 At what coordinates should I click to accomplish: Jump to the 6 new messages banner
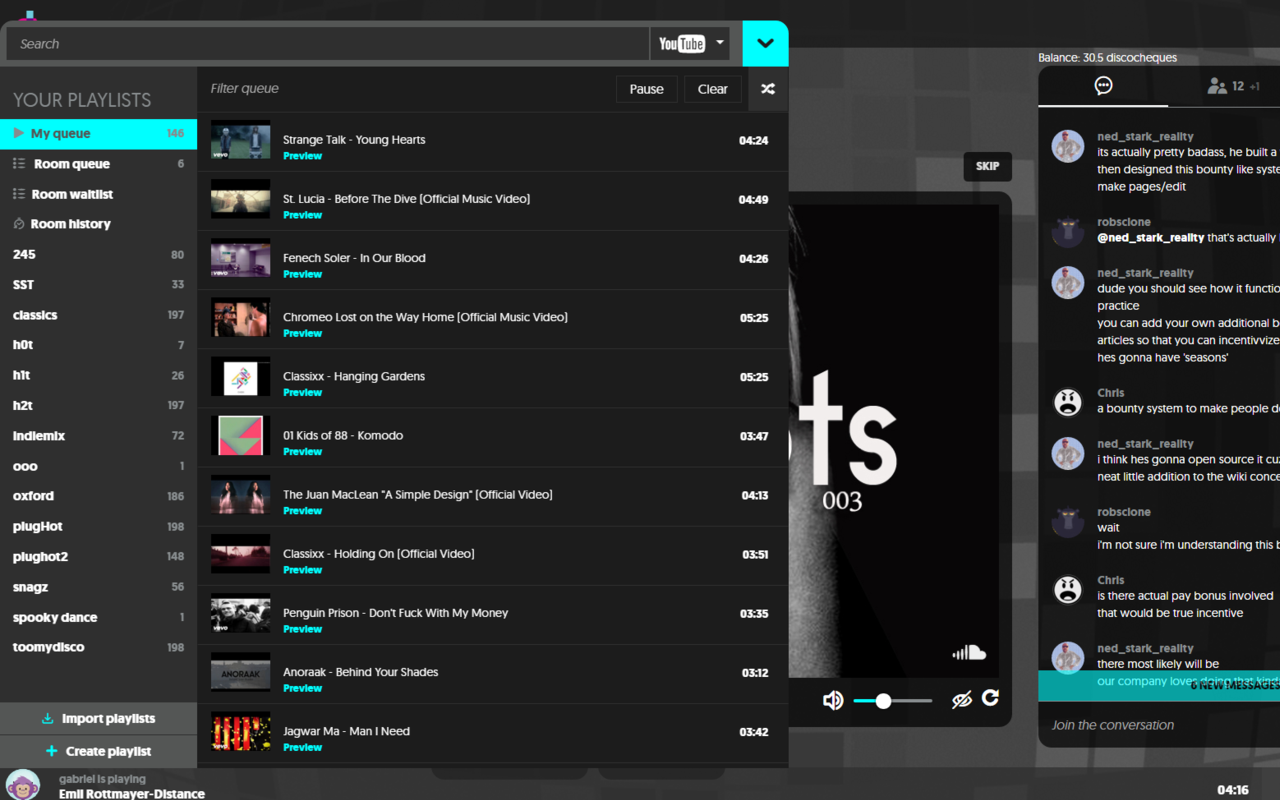pos(1160,685)
